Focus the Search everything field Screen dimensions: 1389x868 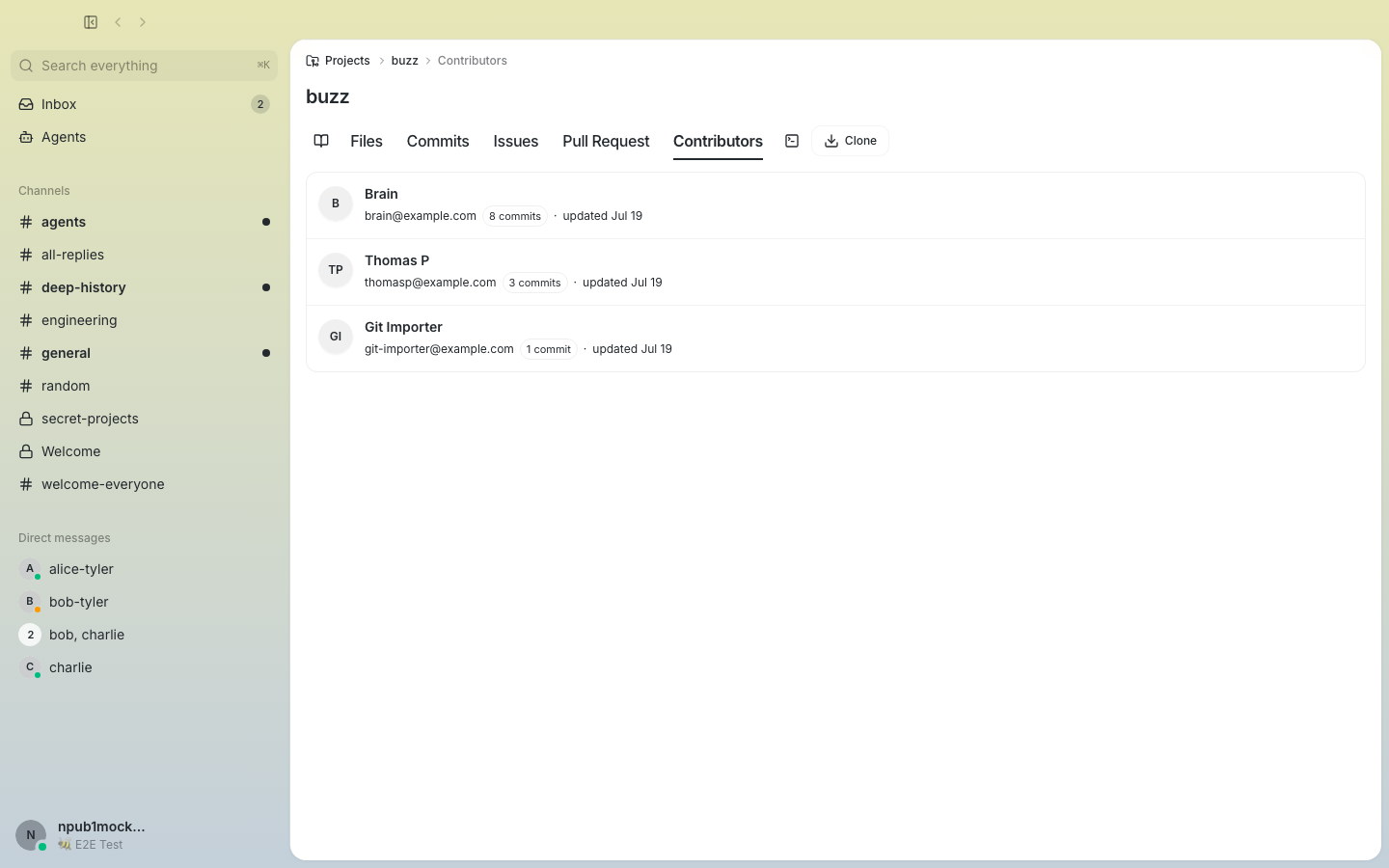pyautogui.click(x=144, y=66)
